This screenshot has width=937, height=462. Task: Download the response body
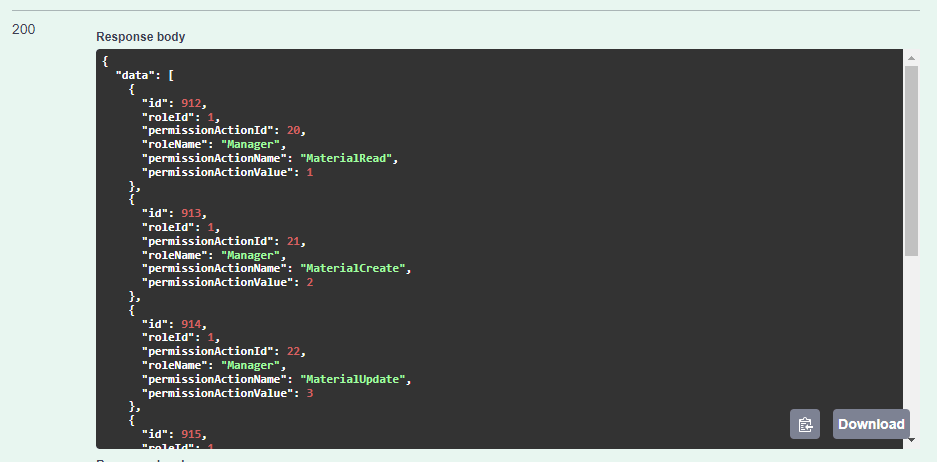pos(871,424)
